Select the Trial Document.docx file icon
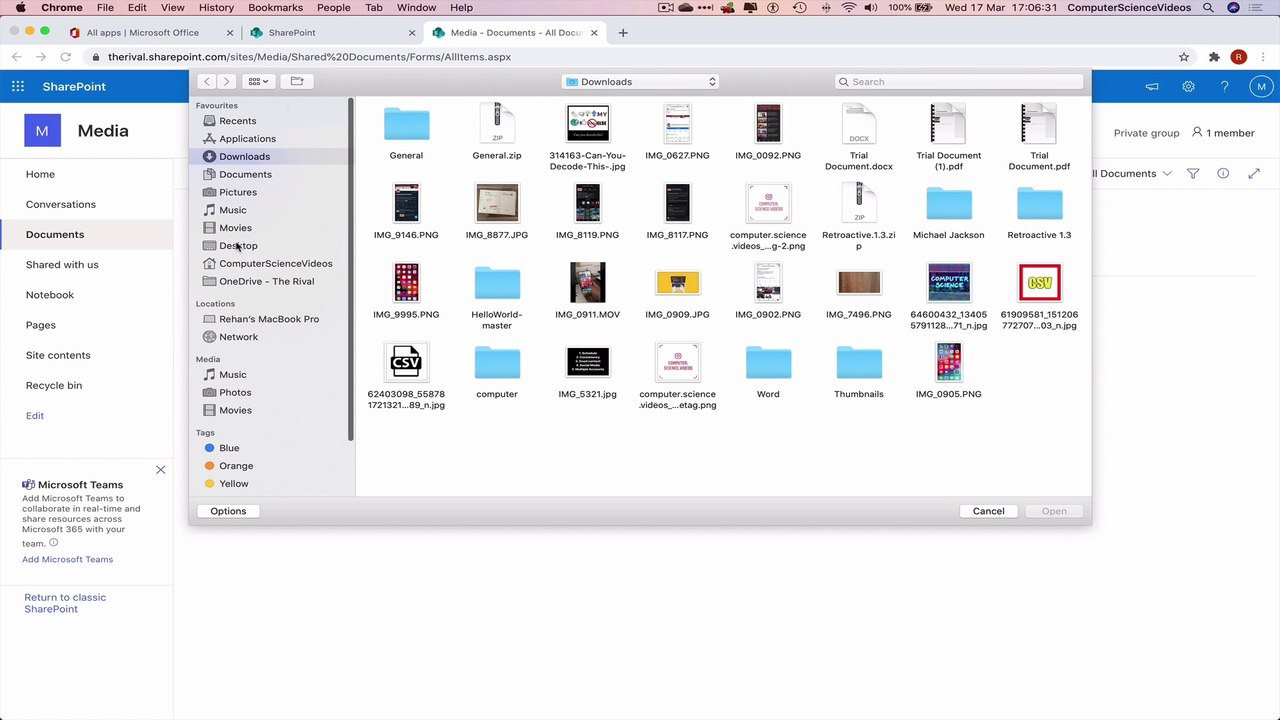Image resolution: width=1280 pixels, height=720 pixels. [x=859, y=124]
